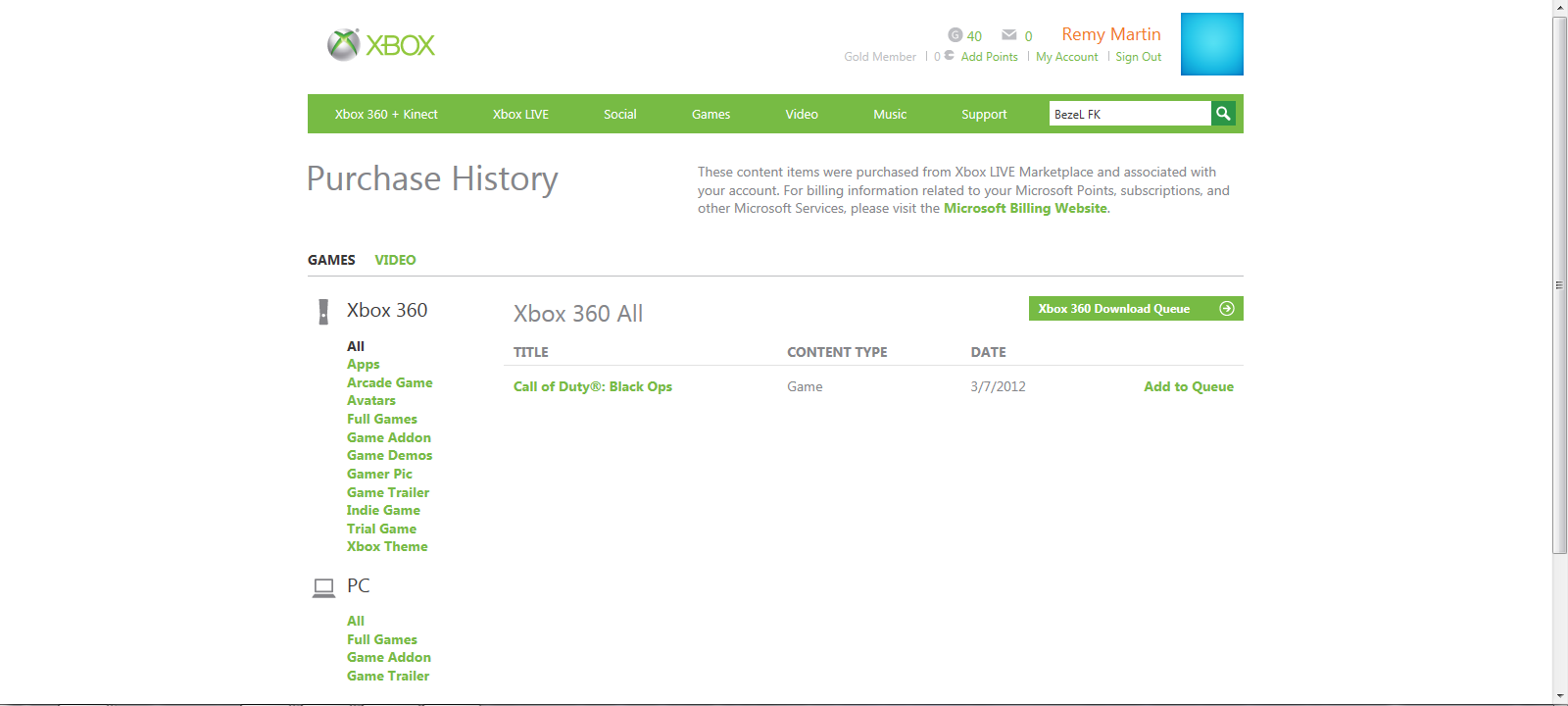This screenshot has height=706, width=1568.
Task: Open Call of Duty: Black Ops title
Action: (593, 386)
